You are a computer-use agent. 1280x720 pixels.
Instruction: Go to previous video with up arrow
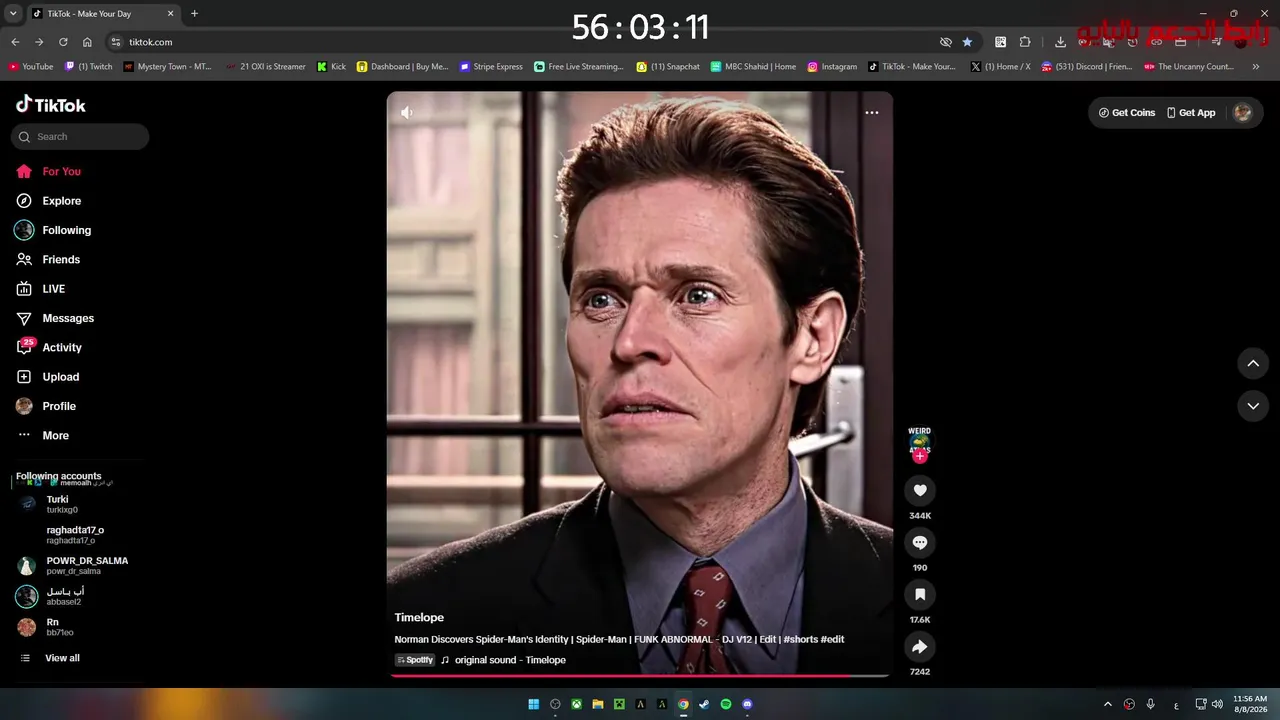click(1253, 363)
